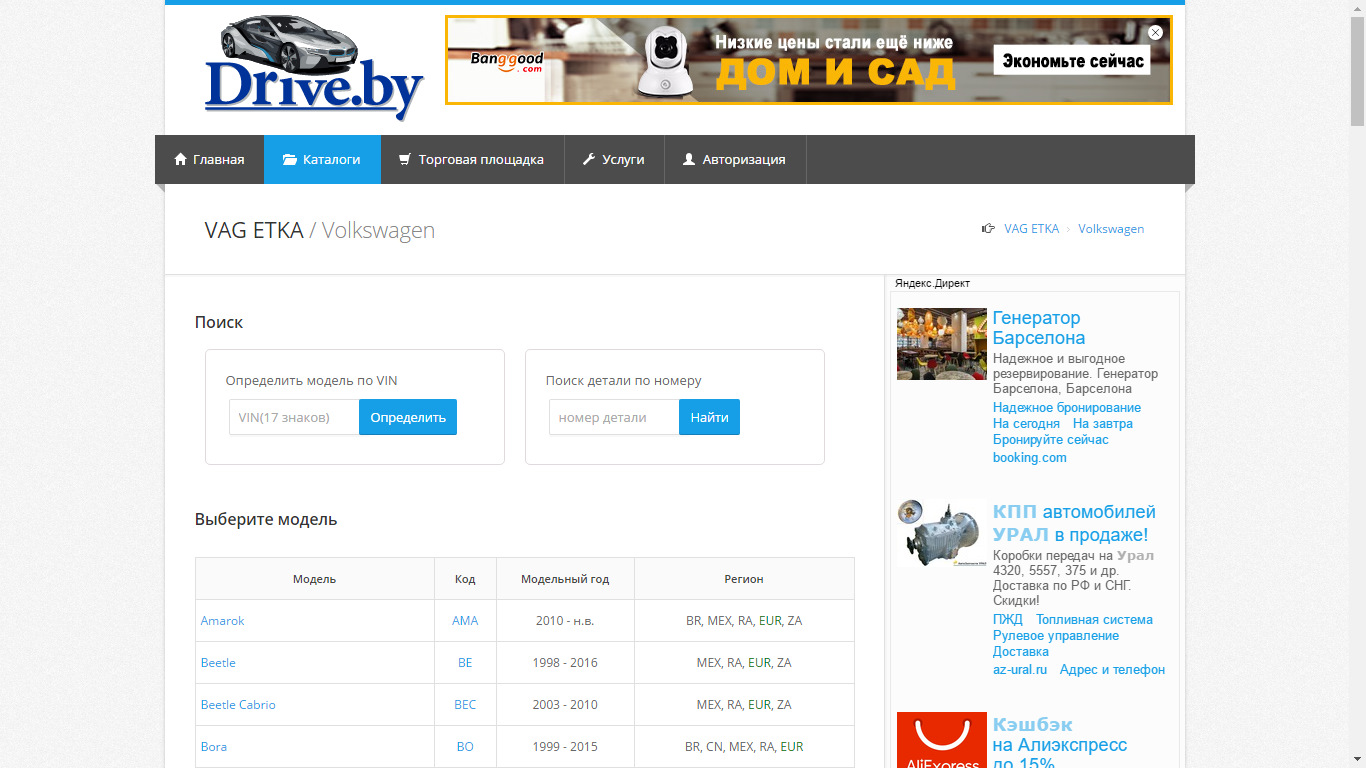The height and width of the screenshot is (768, 1366).
Task: Click the gearbox ad thumbnail image
Action: tap(942, 533)
